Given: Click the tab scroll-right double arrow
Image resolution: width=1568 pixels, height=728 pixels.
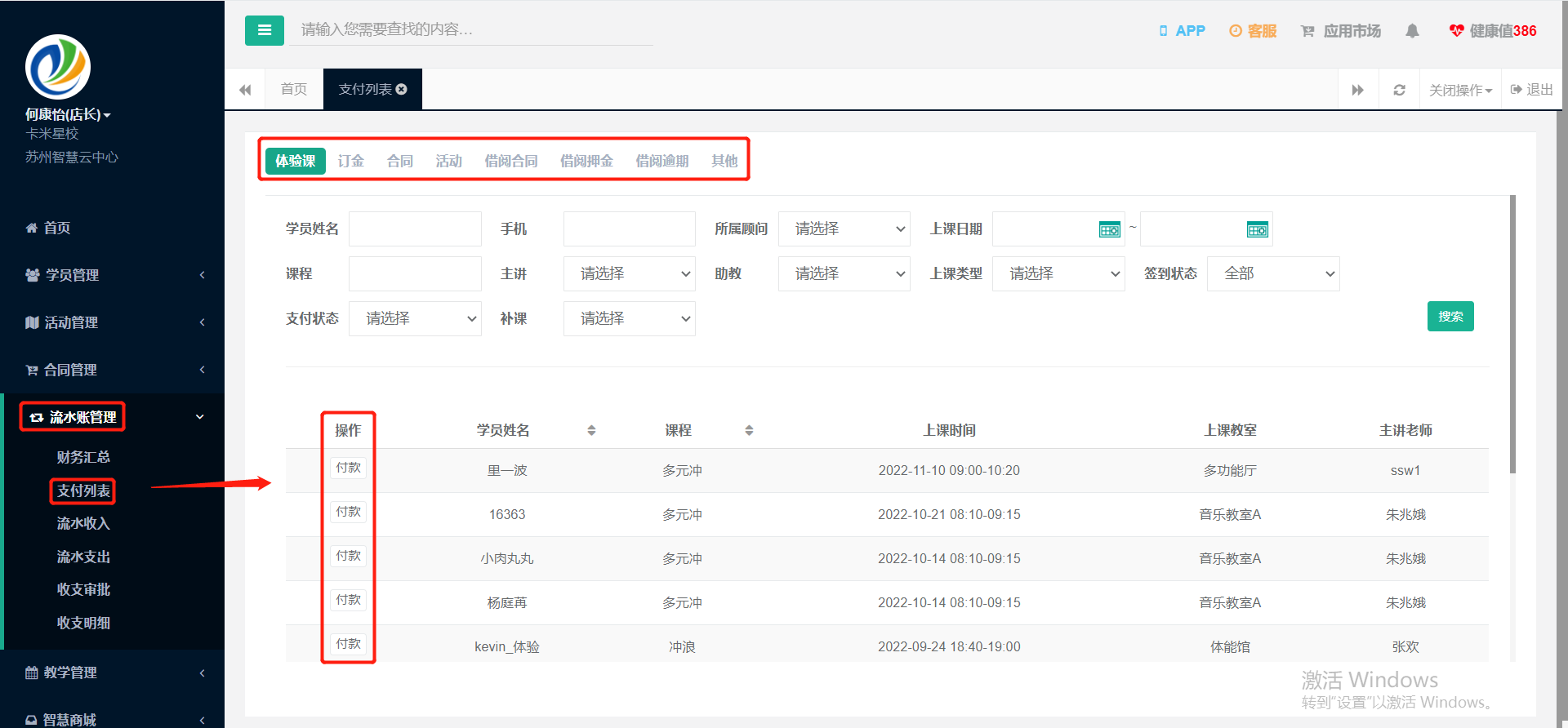Looking at the screenshot, I should [1357, 90].
